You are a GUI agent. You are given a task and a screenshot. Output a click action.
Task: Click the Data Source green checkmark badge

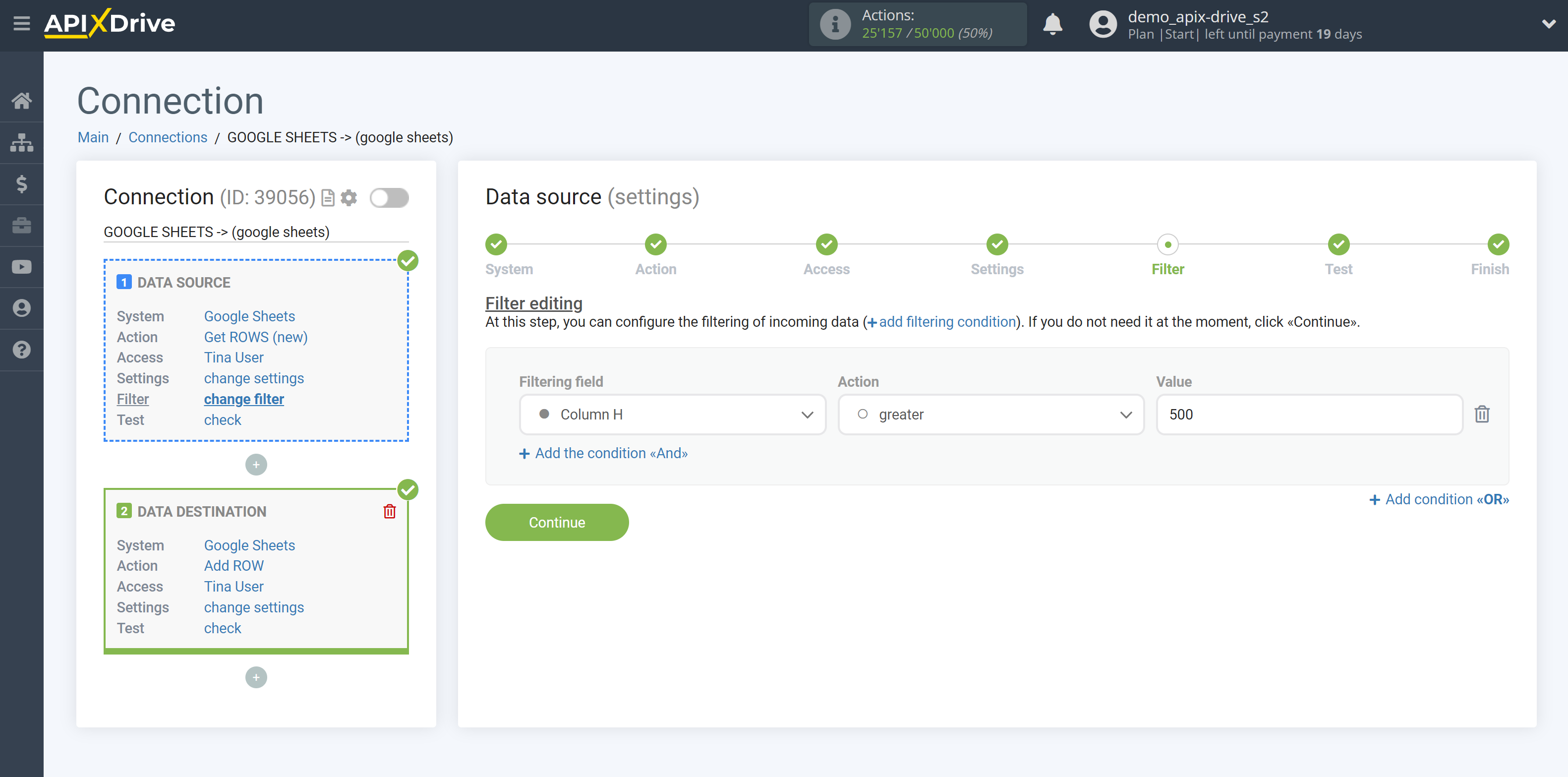408,261
